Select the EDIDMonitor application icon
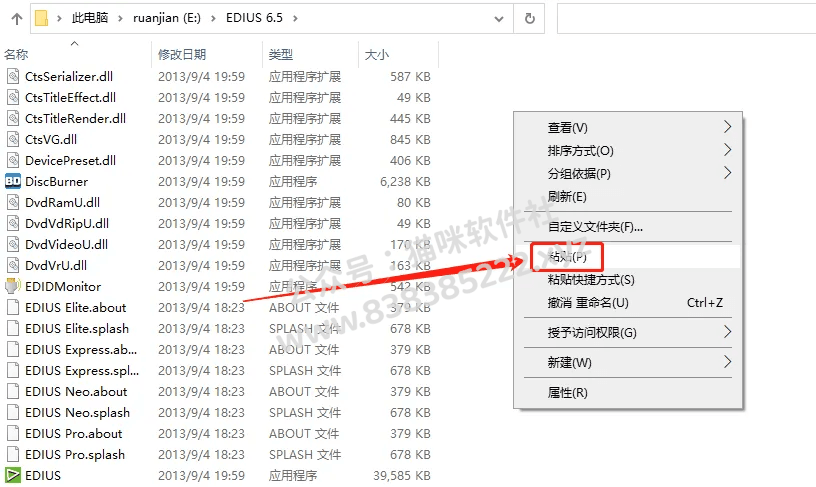The width and height of the screenshot is (816, 487). tap(13, 287)
